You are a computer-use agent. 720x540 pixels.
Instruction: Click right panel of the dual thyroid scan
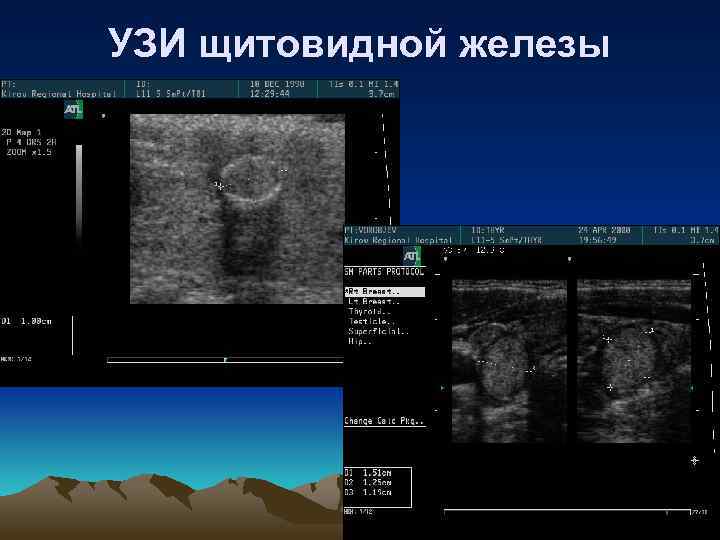click(x=634, y=361)
